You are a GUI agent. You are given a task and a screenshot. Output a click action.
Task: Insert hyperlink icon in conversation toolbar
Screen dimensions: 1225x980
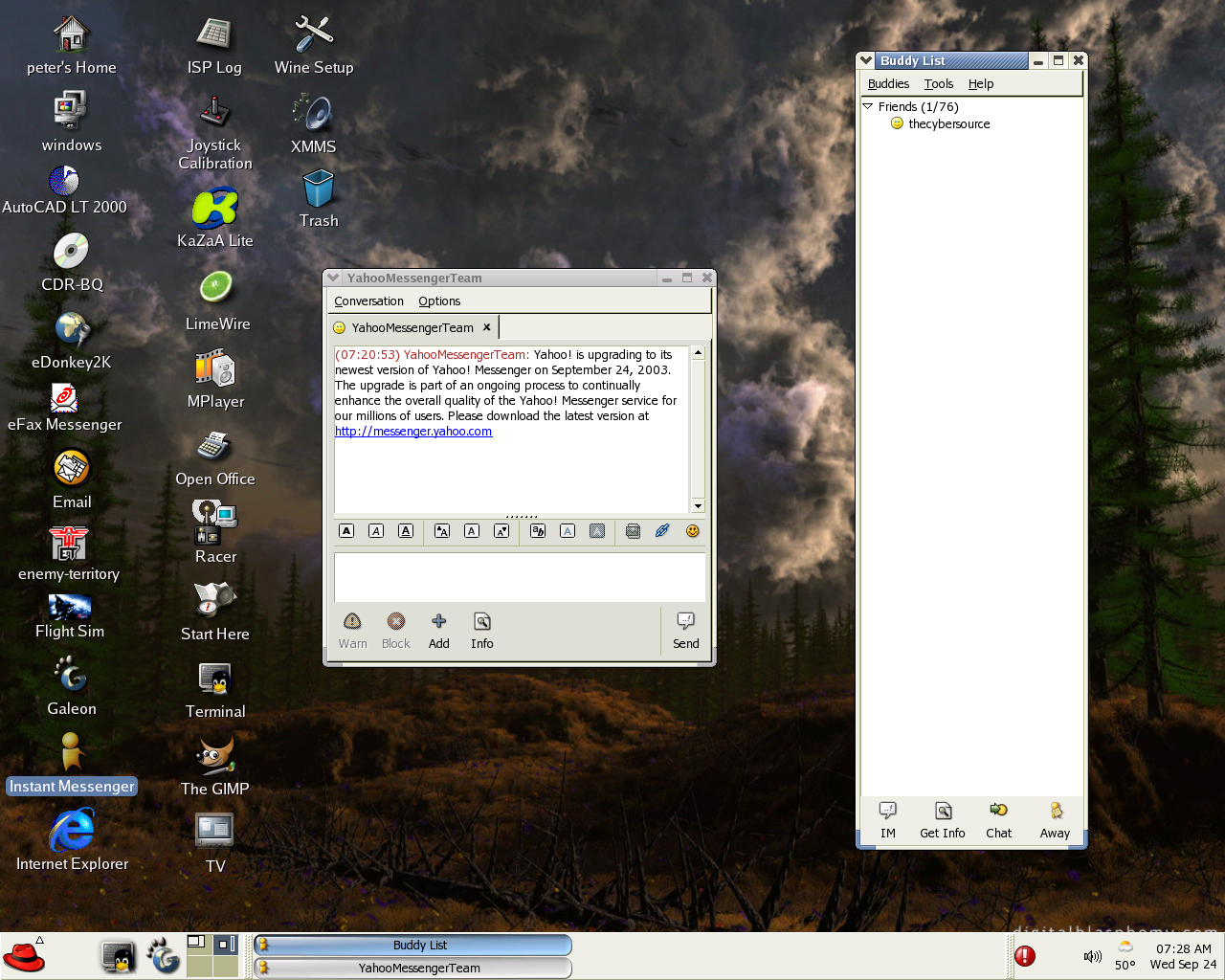point(662,531)
